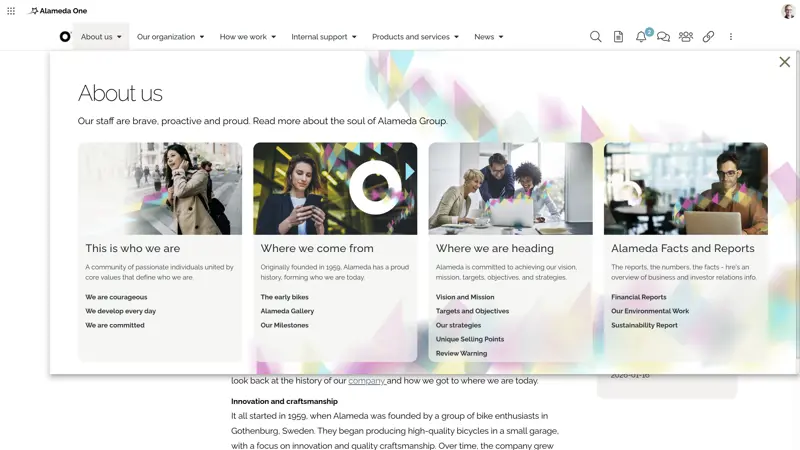The width and height of the screenshot is (800, 450).
Task: Open Our Environmental Work link
Action: click(x=650, y=311)
